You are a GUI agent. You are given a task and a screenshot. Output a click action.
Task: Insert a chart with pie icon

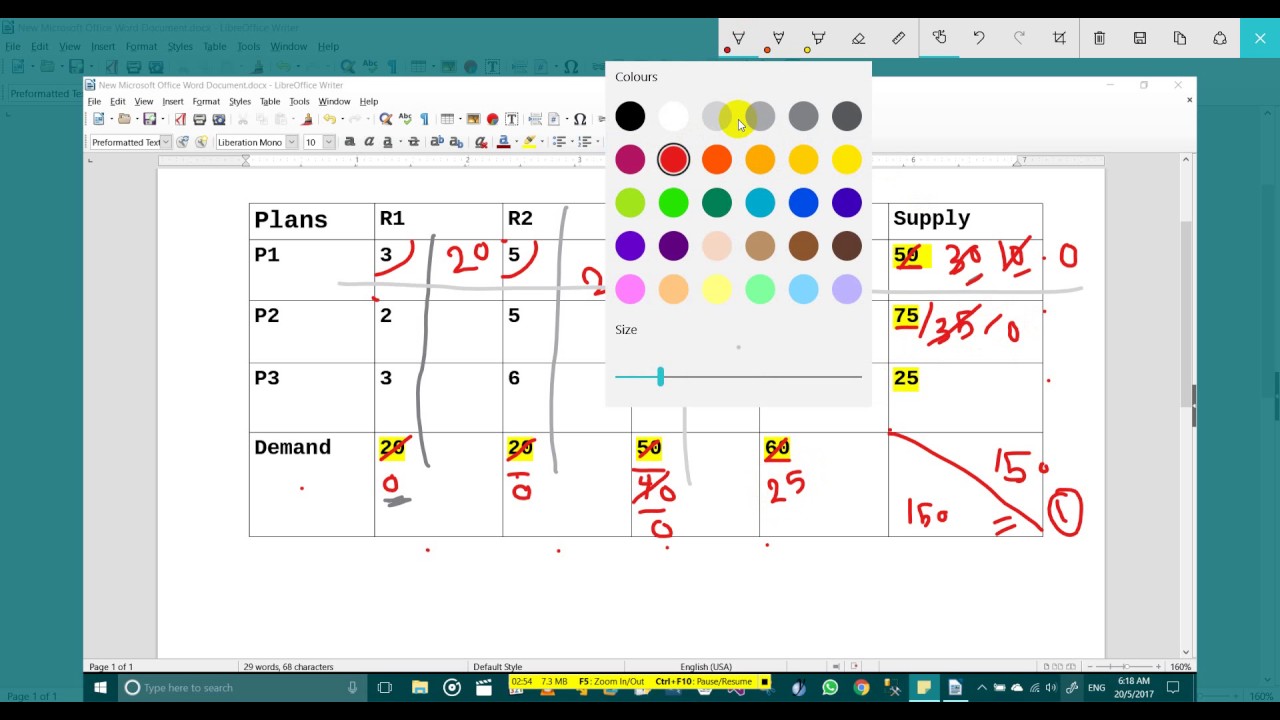[492, 119]
